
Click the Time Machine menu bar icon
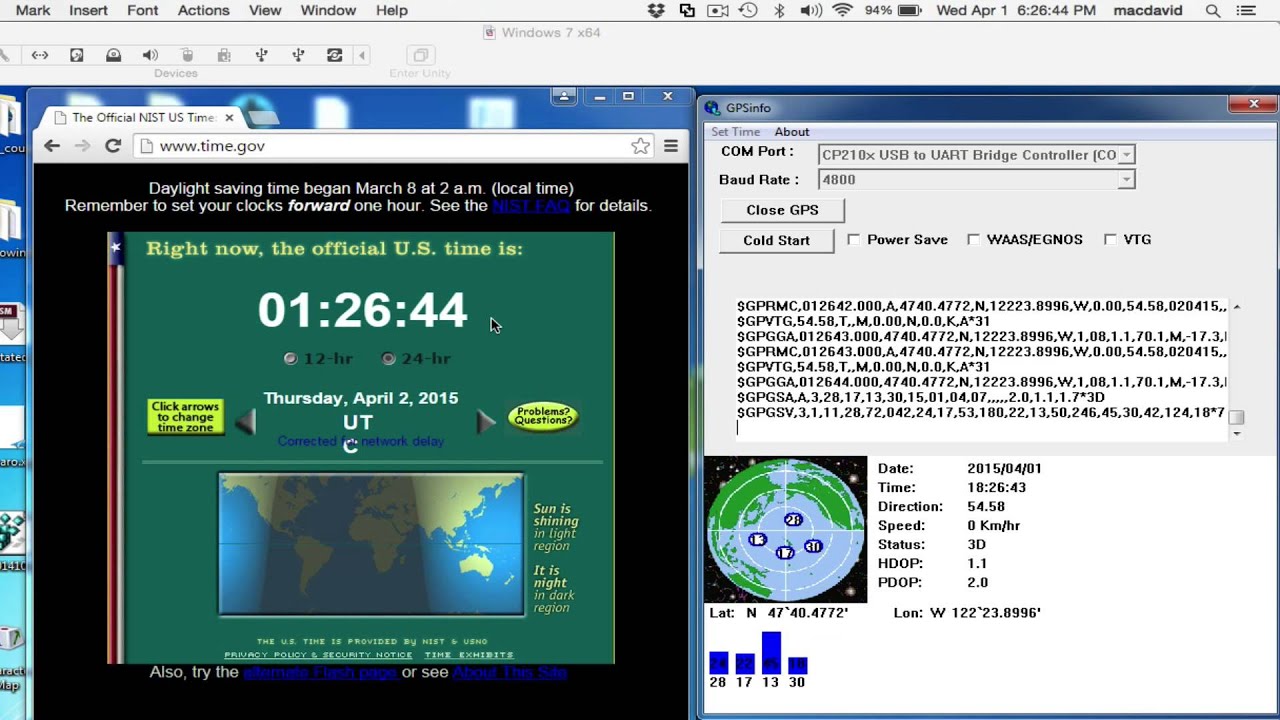point(748,10)
